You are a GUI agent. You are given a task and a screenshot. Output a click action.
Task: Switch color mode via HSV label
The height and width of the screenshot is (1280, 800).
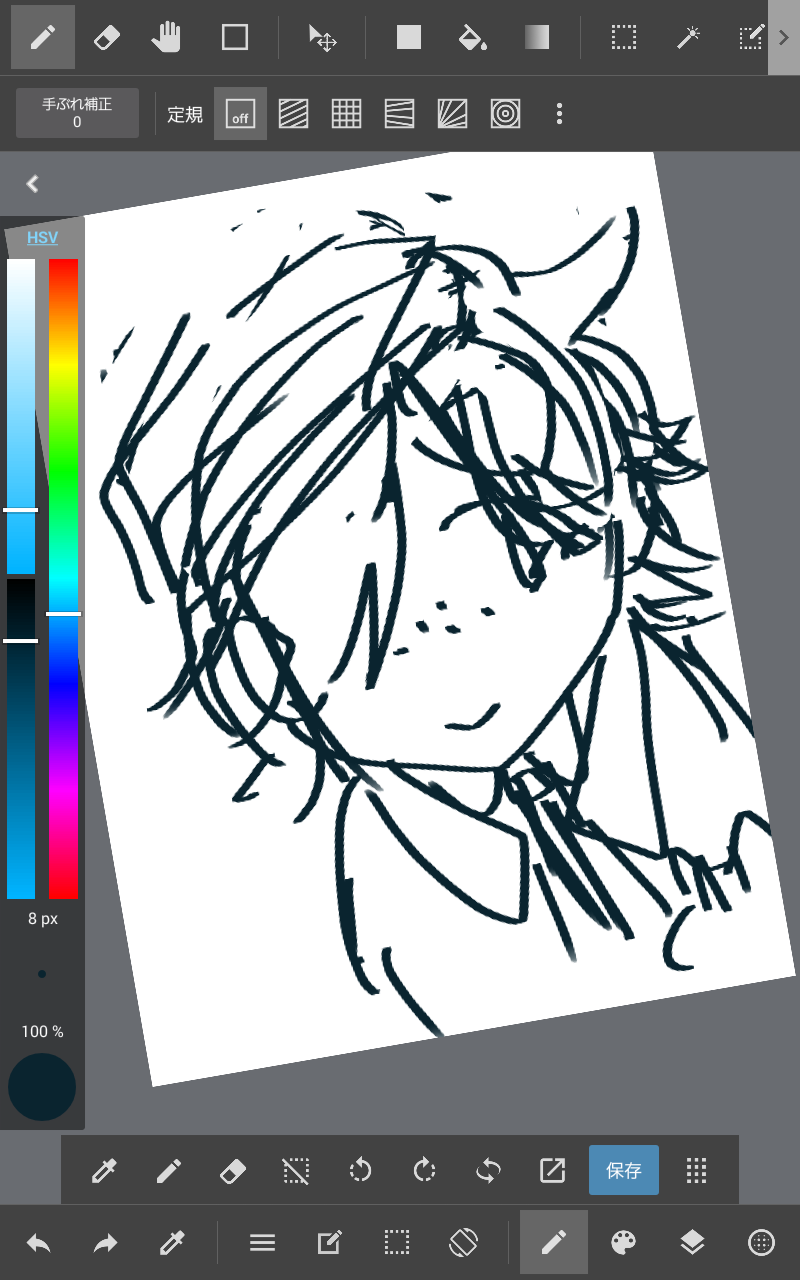pyautogui.click(x=42, y=237)
